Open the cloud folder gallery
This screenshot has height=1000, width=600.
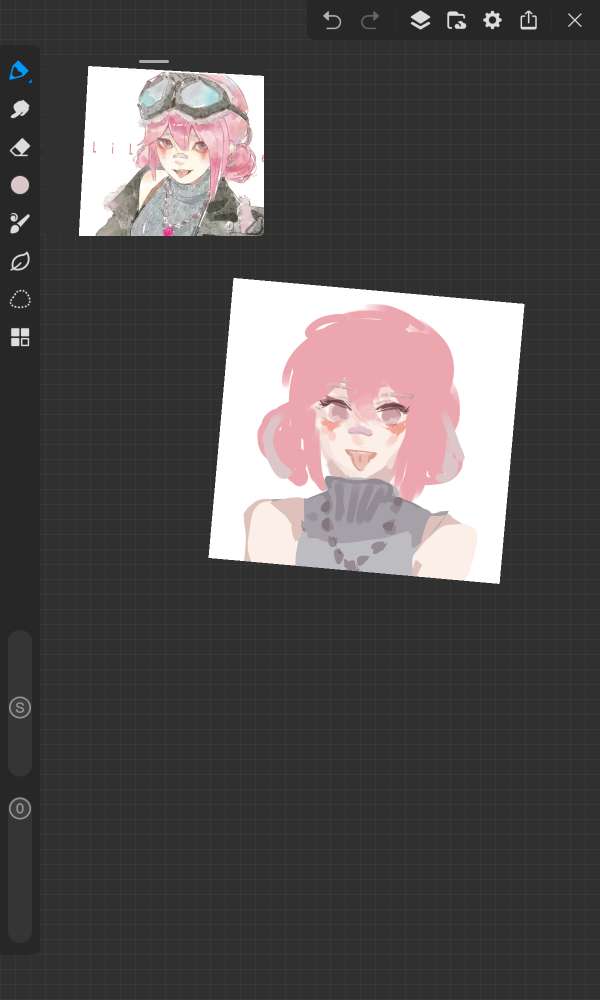point(456,20)
